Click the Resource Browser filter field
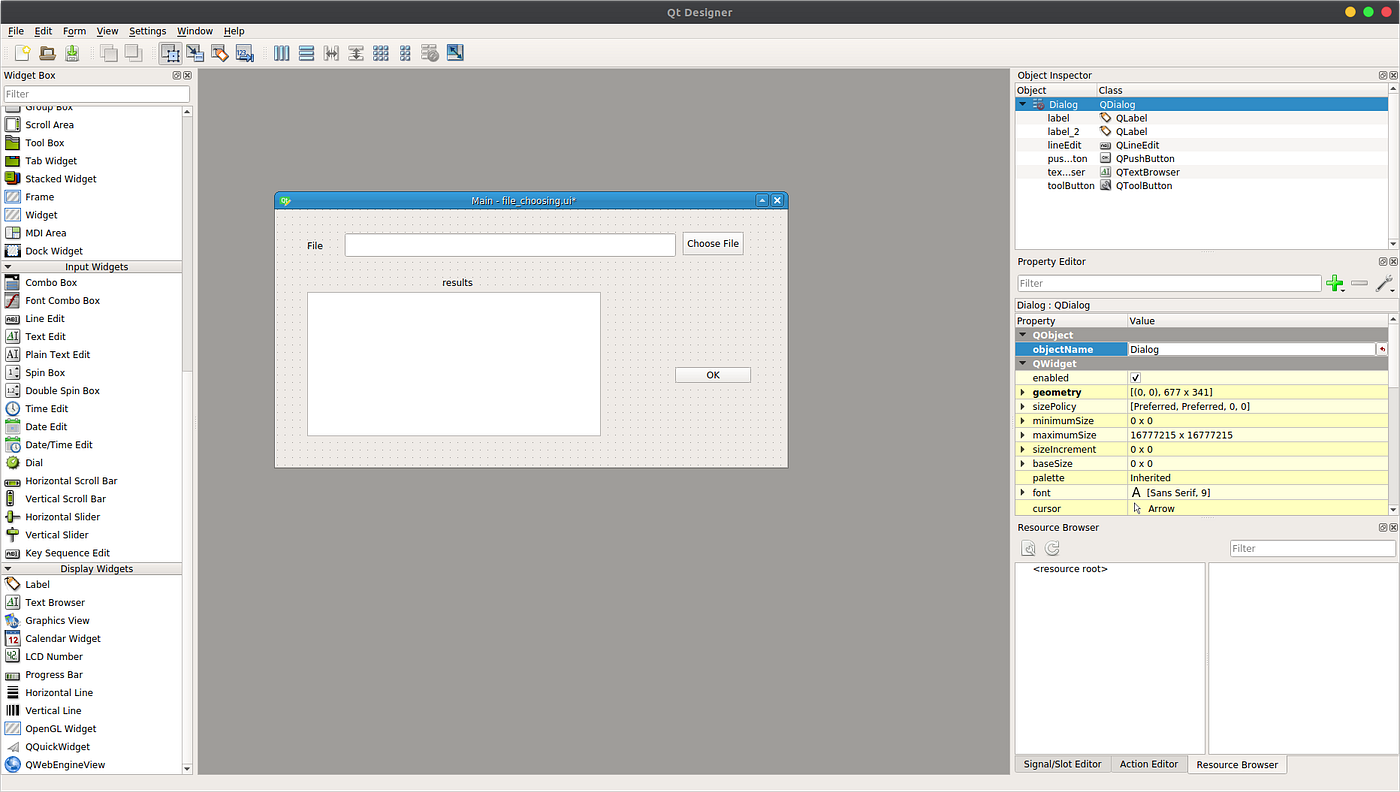This screenshot has width=1400, height=792. click(x=1312, y=548)
